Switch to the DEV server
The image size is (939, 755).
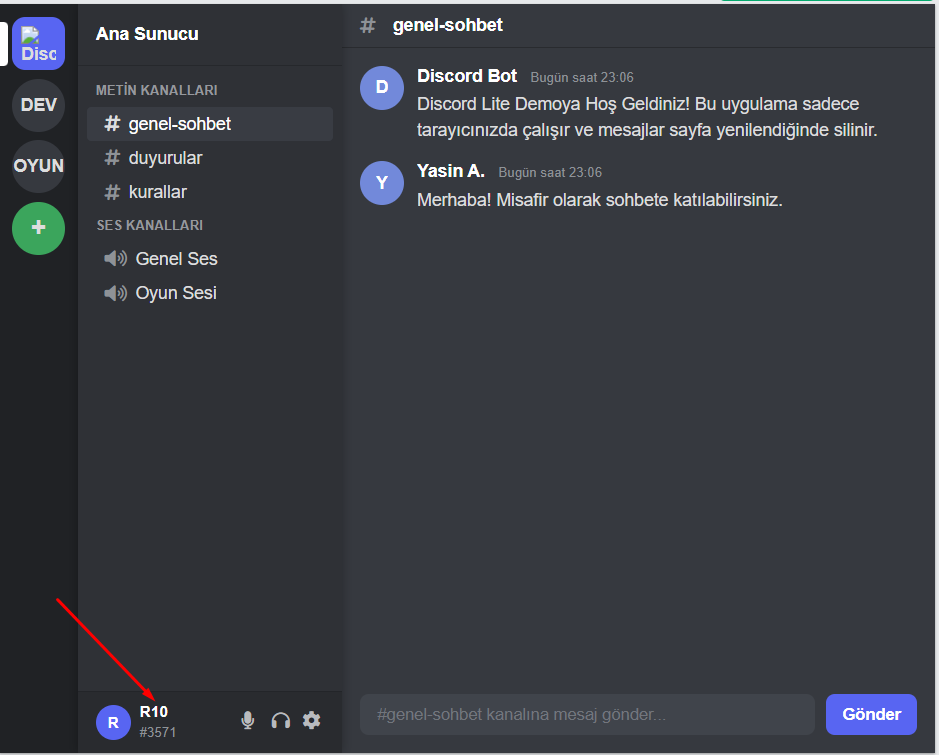(x=39, y=105)
